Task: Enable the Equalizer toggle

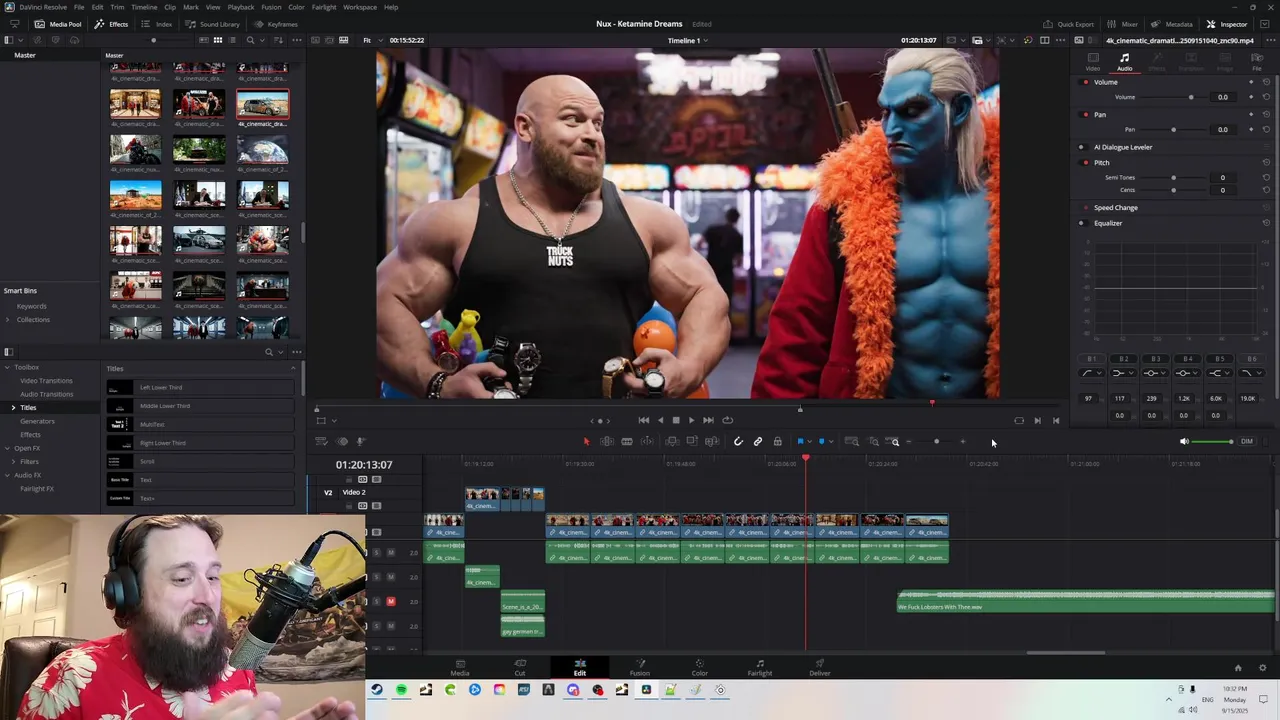Action: click(x=1081, y=223)
